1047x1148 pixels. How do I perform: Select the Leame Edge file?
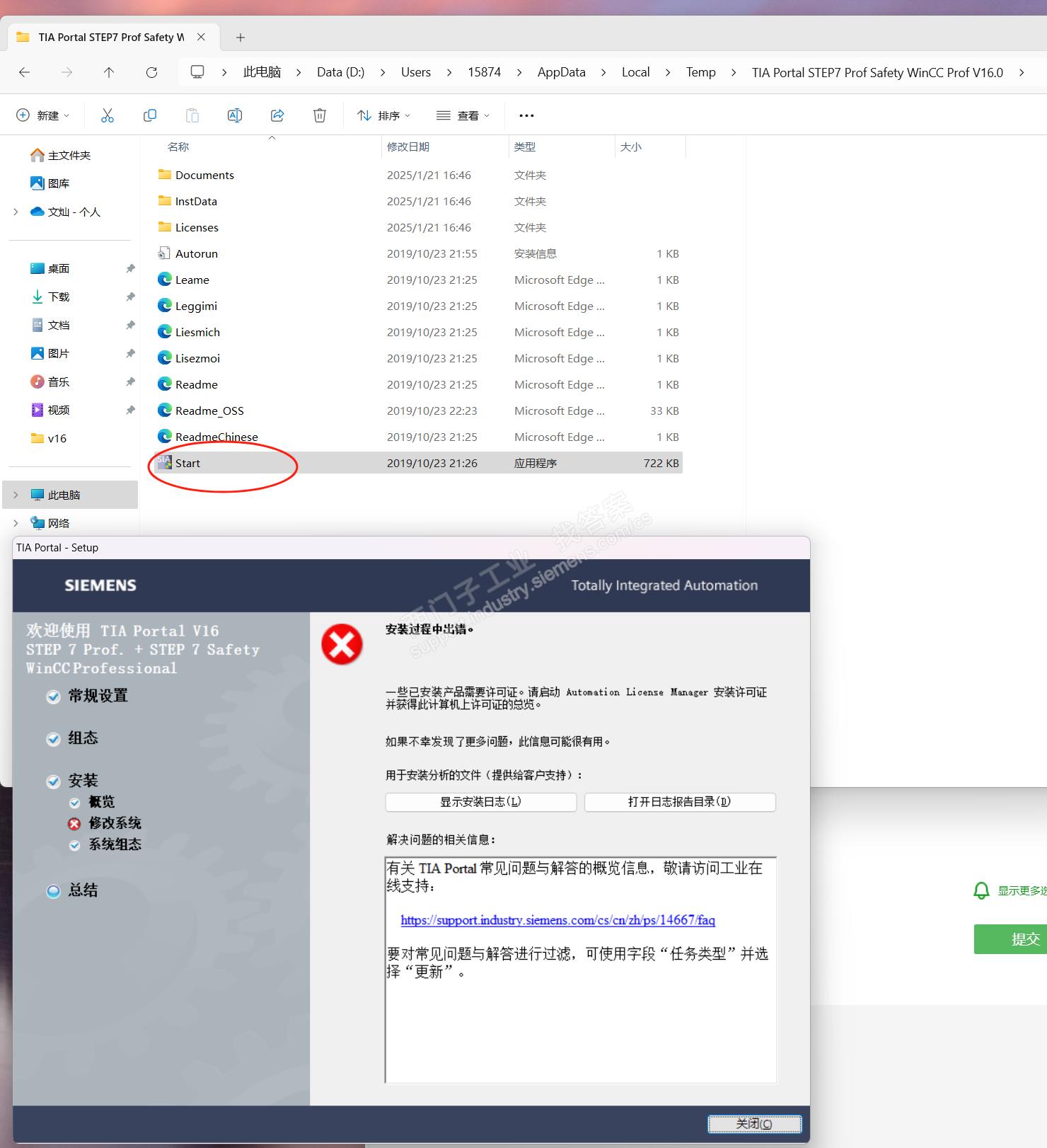point(418,280)
